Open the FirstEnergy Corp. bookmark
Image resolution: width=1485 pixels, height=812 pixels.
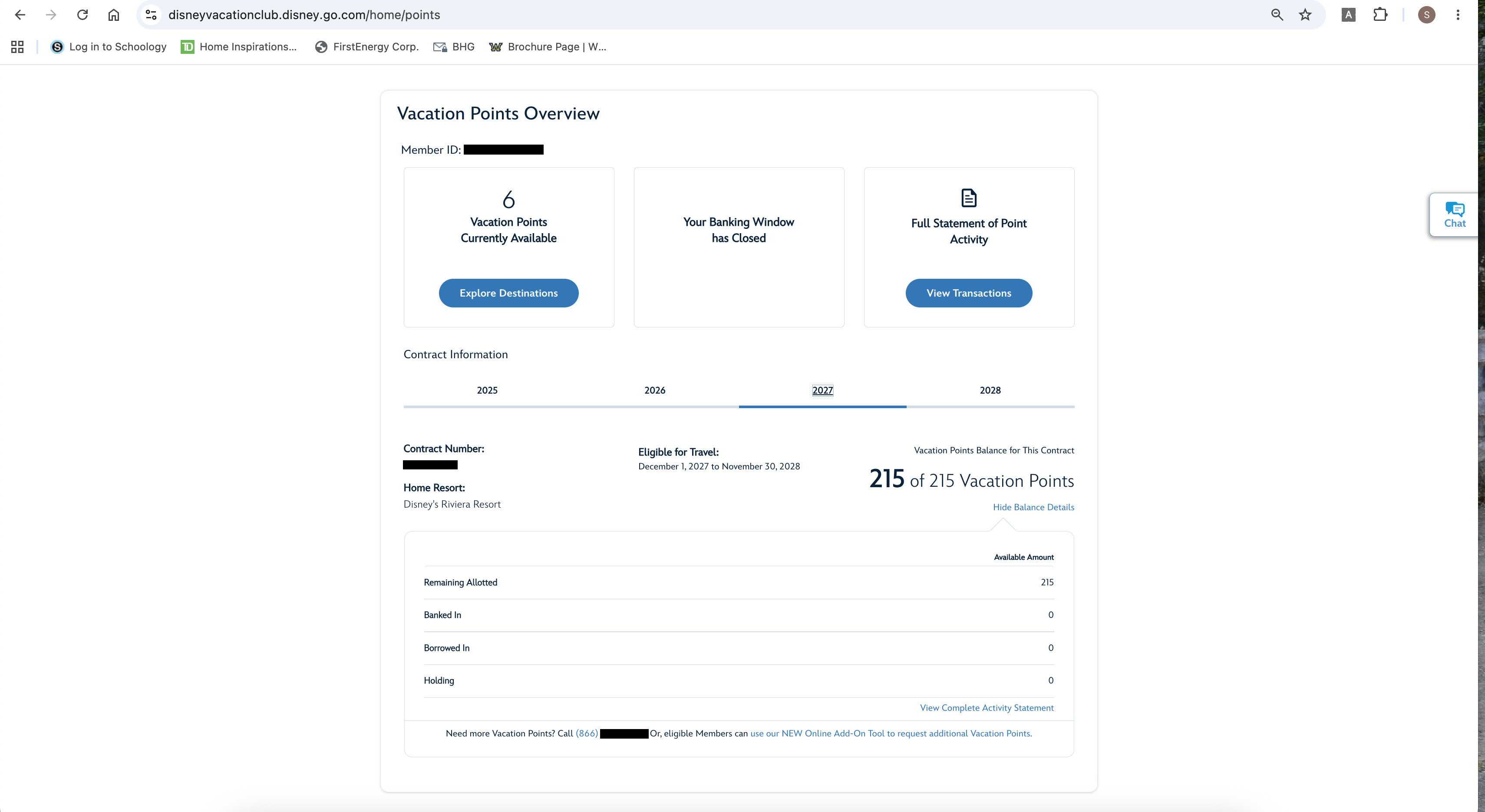coord(366,47)
